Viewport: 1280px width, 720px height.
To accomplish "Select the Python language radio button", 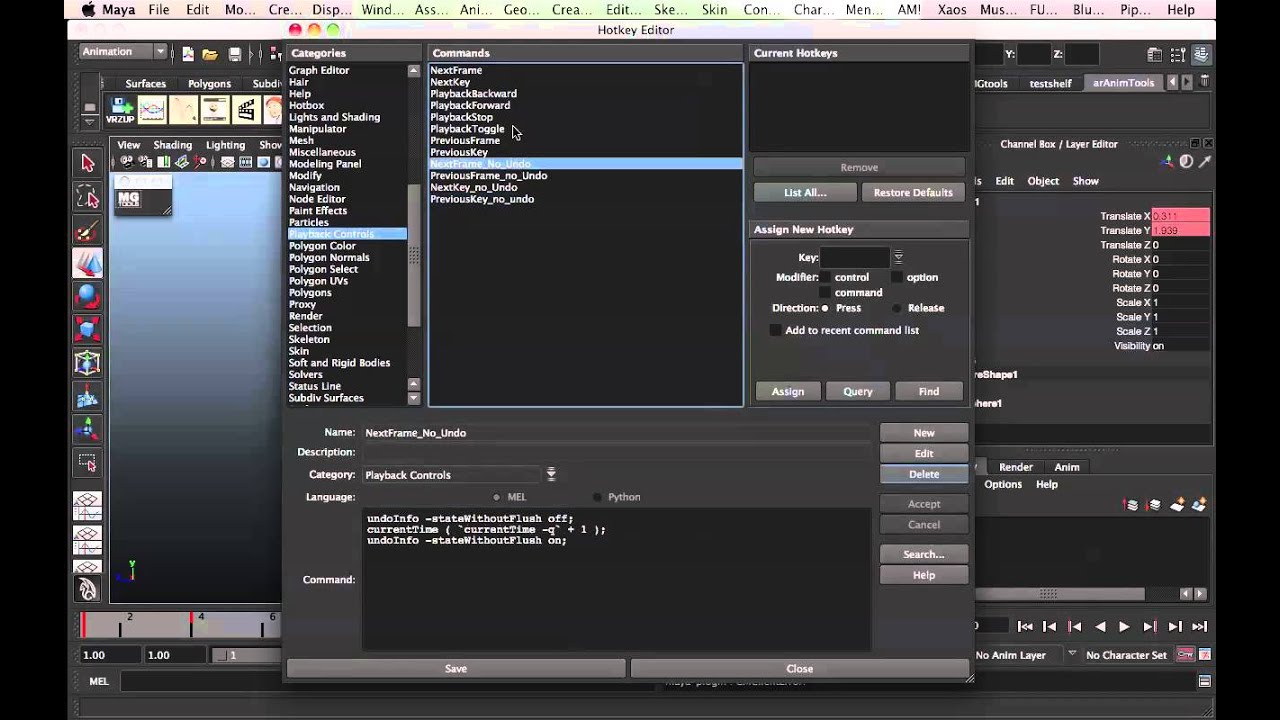I will click(x=598, y=497).
